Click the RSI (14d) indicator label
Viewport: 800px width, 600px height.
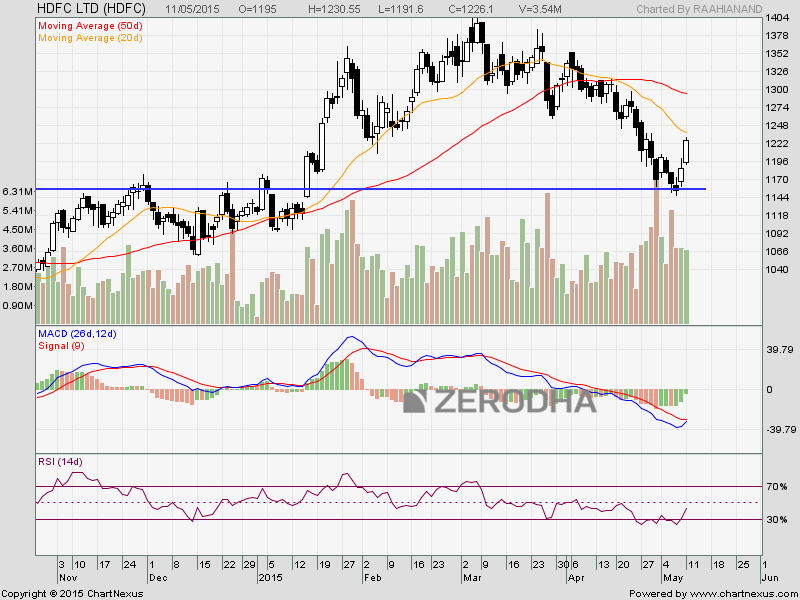pos(60,462)
